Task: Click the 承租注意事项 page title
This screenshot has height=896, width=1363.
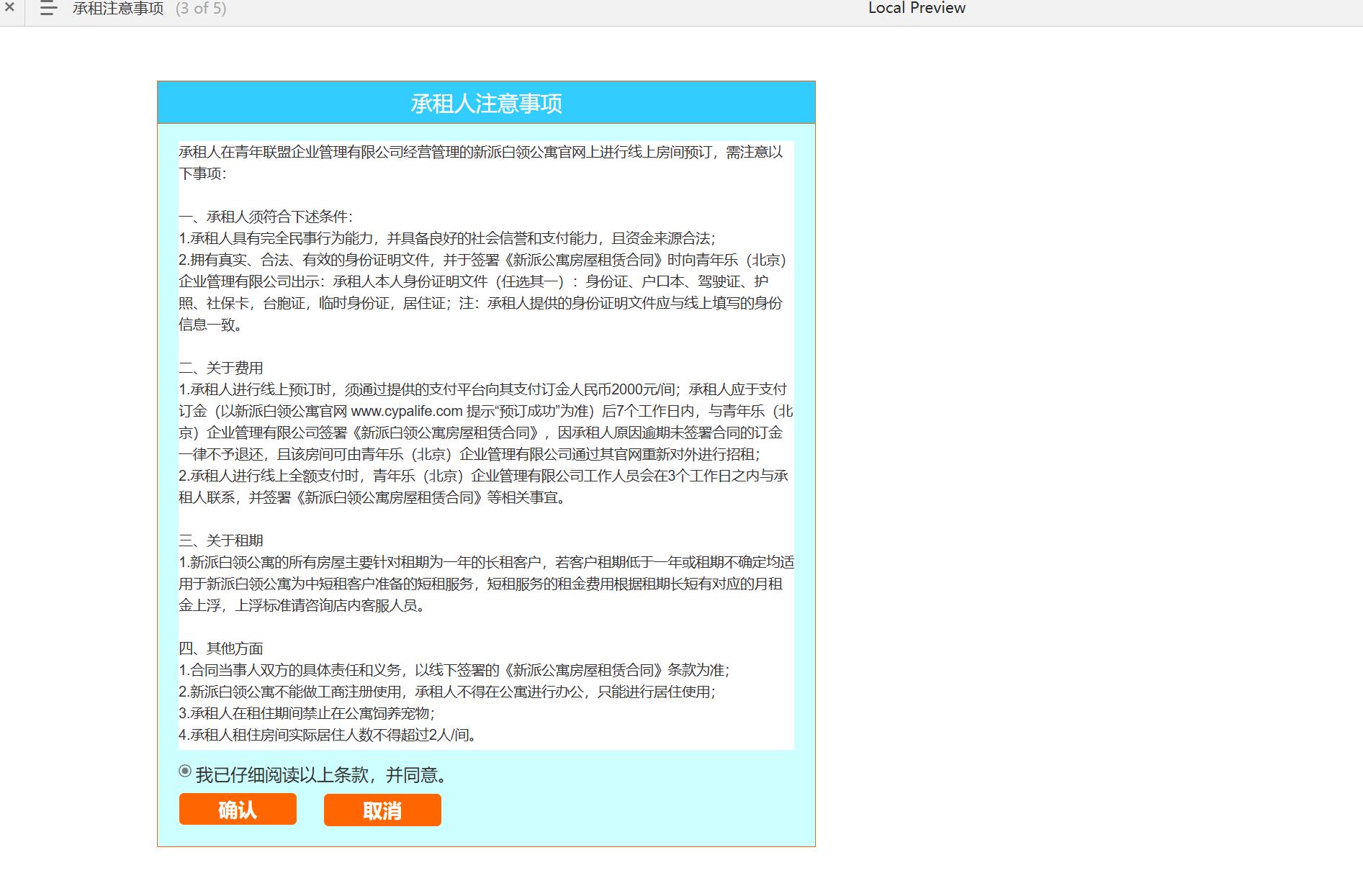Action: [118, 9]
